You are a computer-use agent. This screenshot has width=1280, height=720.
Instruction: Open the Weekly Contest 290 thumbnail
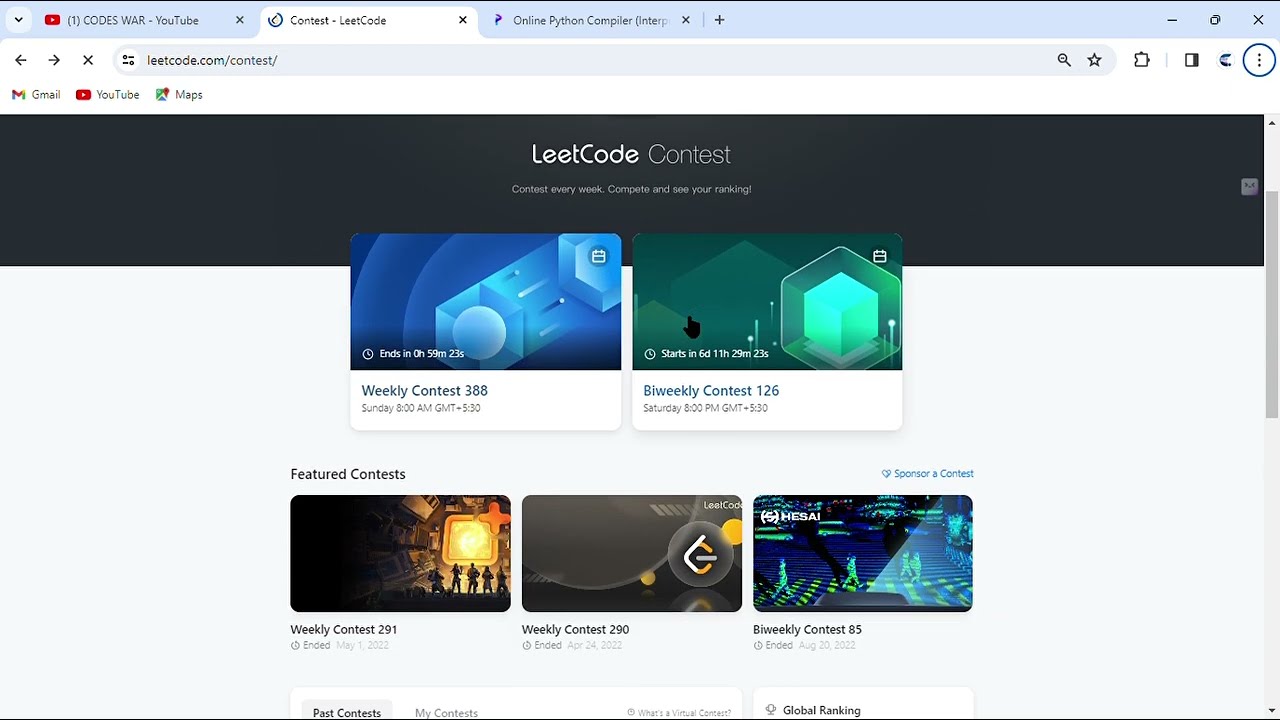(x=632, y=553)
